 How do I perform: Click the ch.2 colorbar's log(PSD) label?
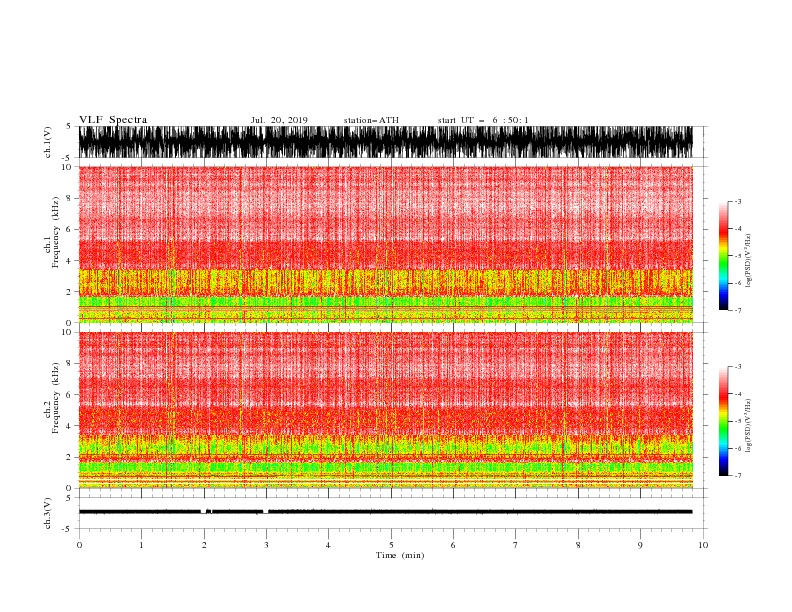point(749,426)
